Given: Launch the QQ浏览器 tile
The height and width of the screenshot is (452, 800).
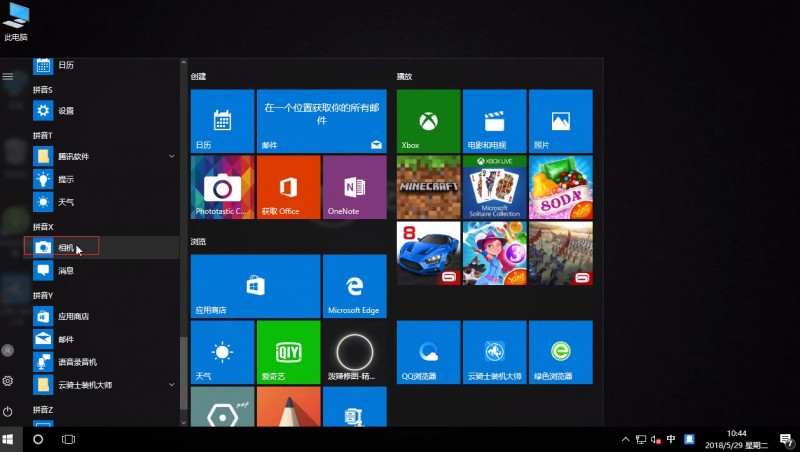Looking at the screenshot, I should 429,352.
